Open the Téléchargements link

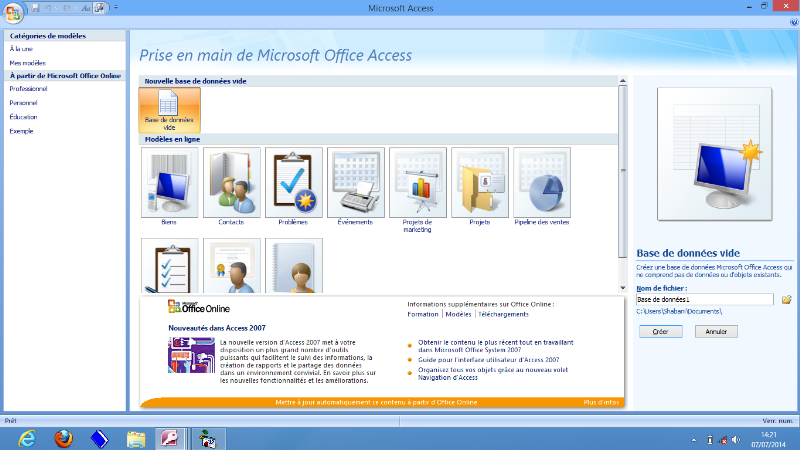[503, 314]
